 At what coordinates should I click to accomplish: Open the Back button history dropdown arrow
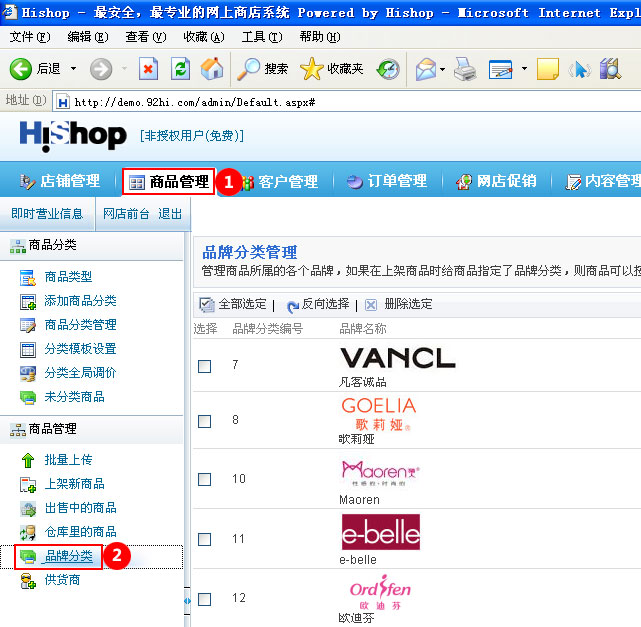(x=74, y=69)
